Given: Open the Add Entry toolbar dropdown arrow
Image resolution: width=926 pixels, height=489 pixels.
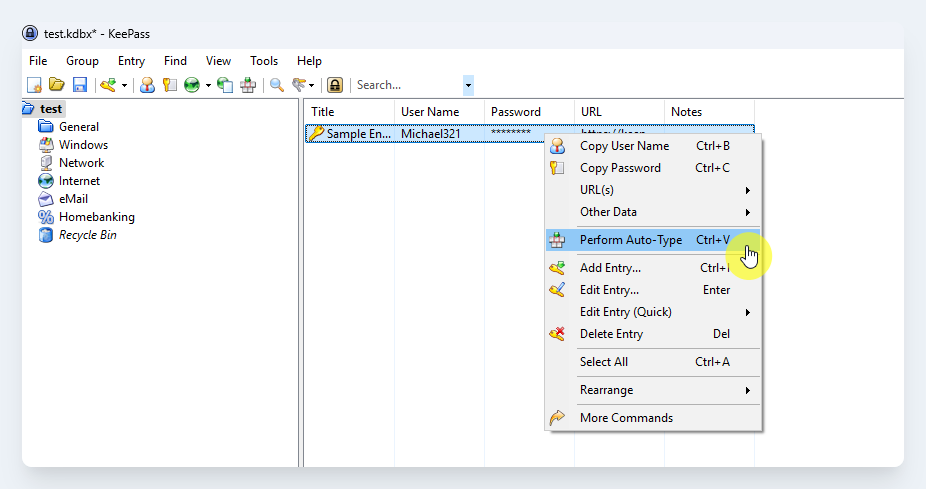Looking at the screenshot, I should (124, 85).
